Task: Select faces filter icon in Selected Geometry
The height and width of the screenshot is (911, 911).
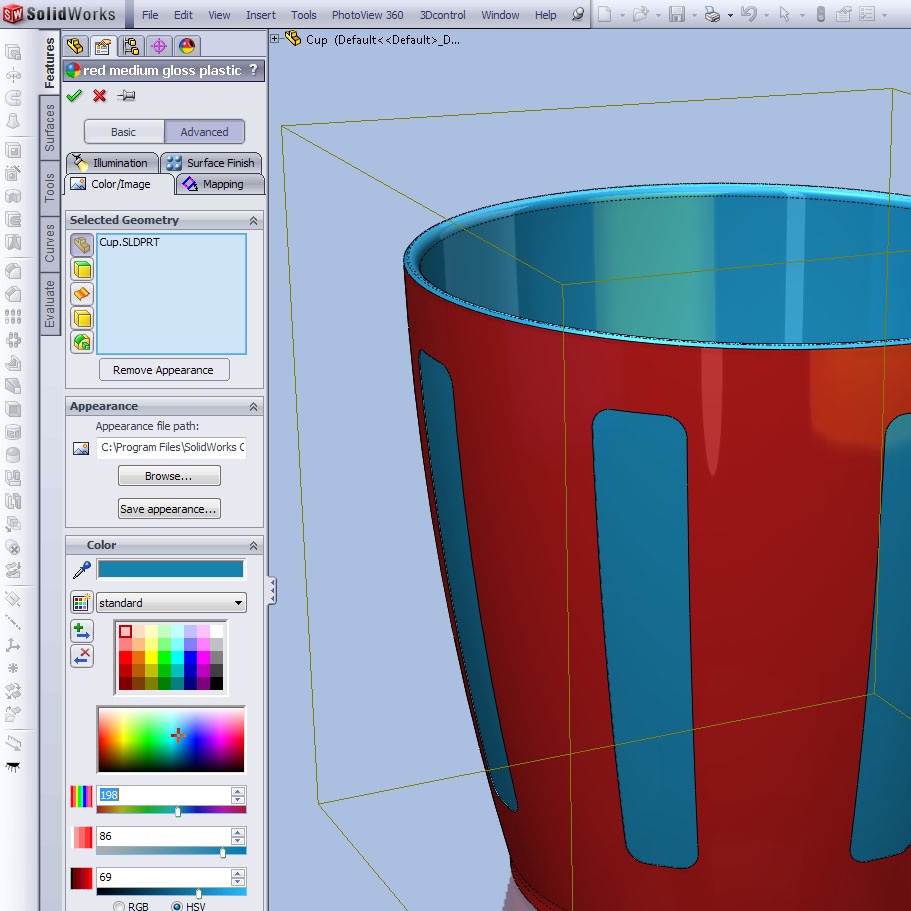Action: coord(82,270)
